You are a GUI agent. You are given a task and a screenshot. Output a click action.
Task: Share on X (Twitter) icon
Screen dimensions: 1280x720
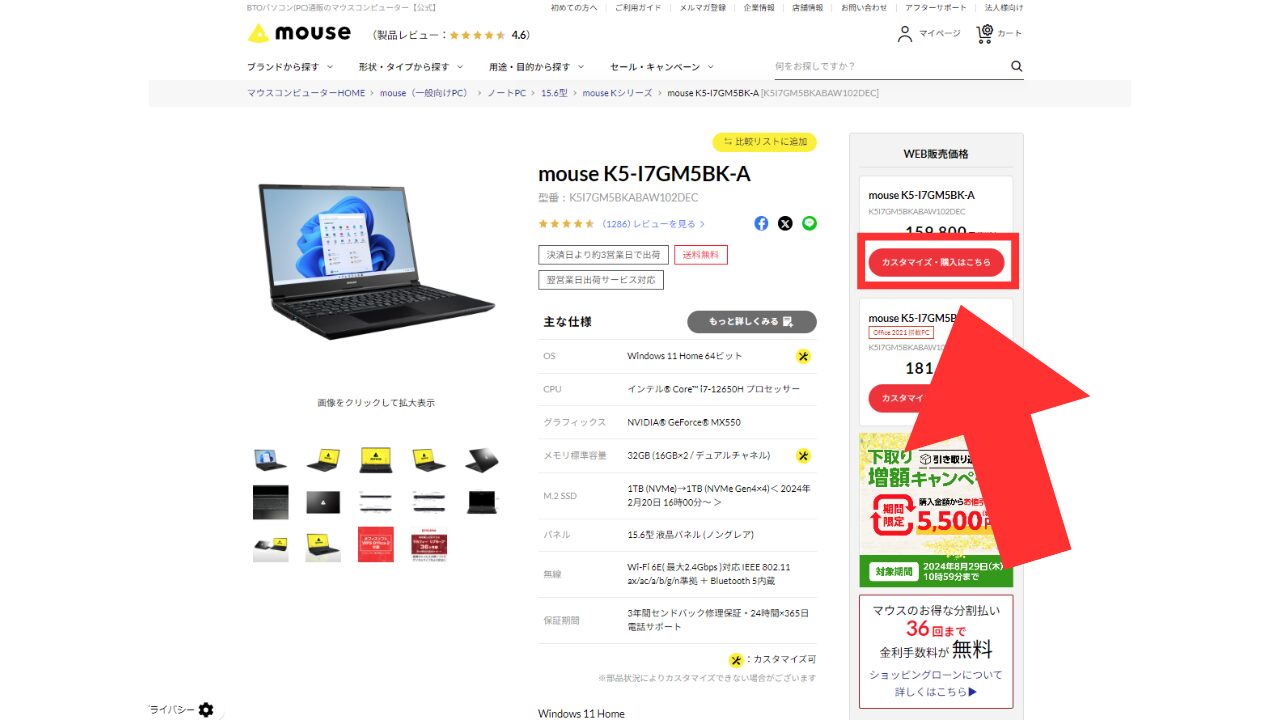coord(785,223)
